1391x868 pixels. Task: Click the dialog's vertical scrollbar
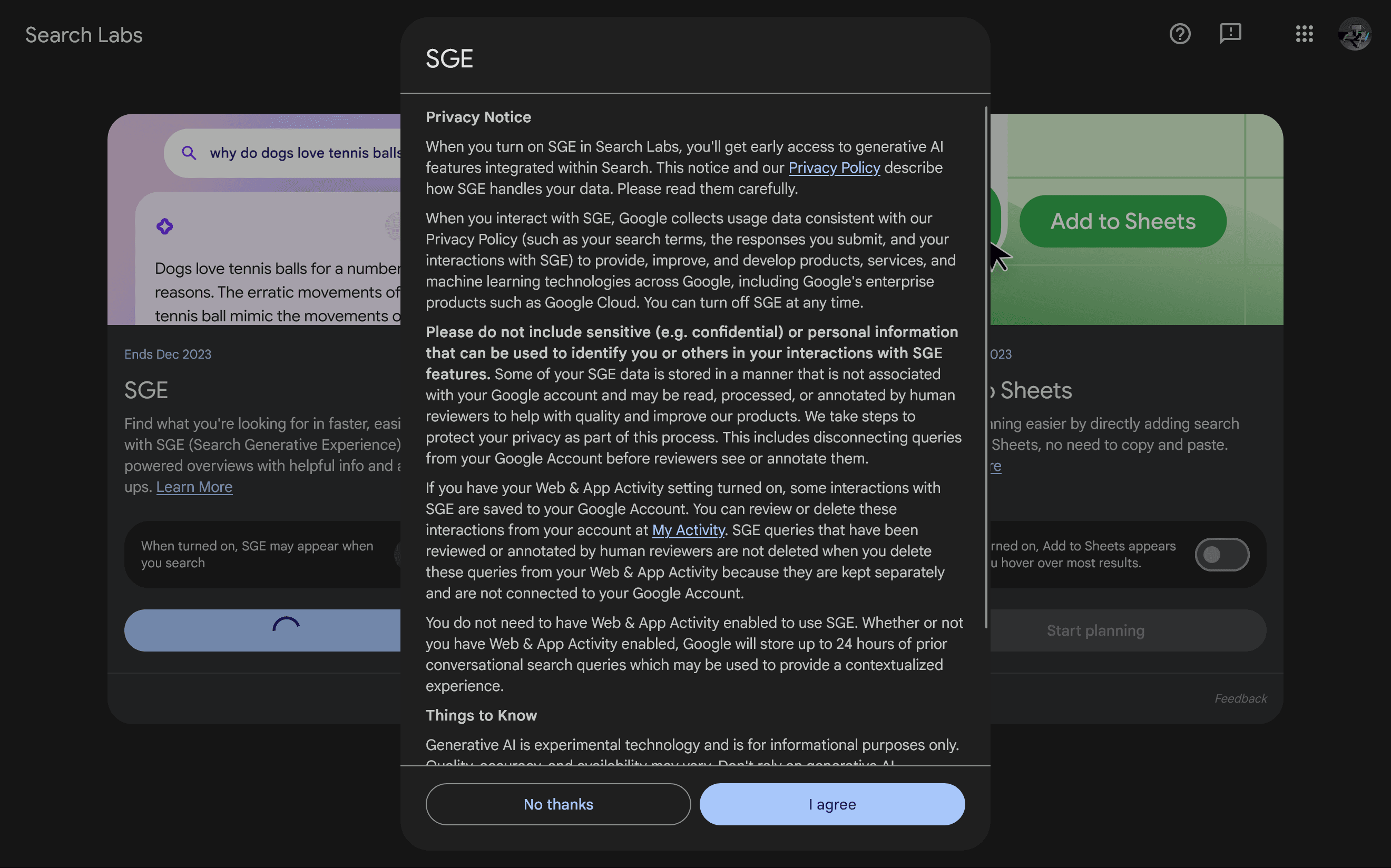tap(986, 368)
